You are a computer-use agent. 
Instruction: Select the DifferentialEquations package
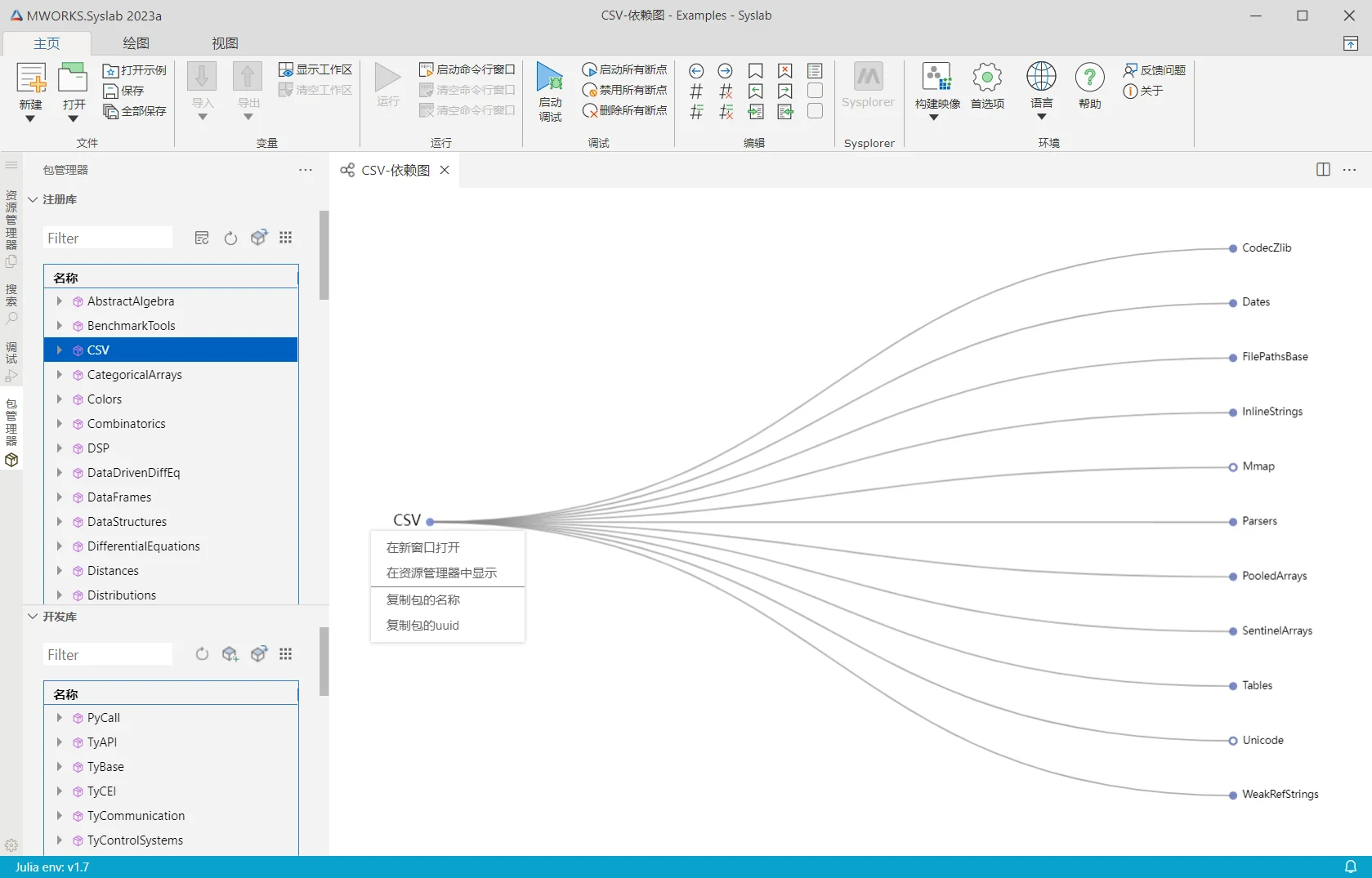171,546
